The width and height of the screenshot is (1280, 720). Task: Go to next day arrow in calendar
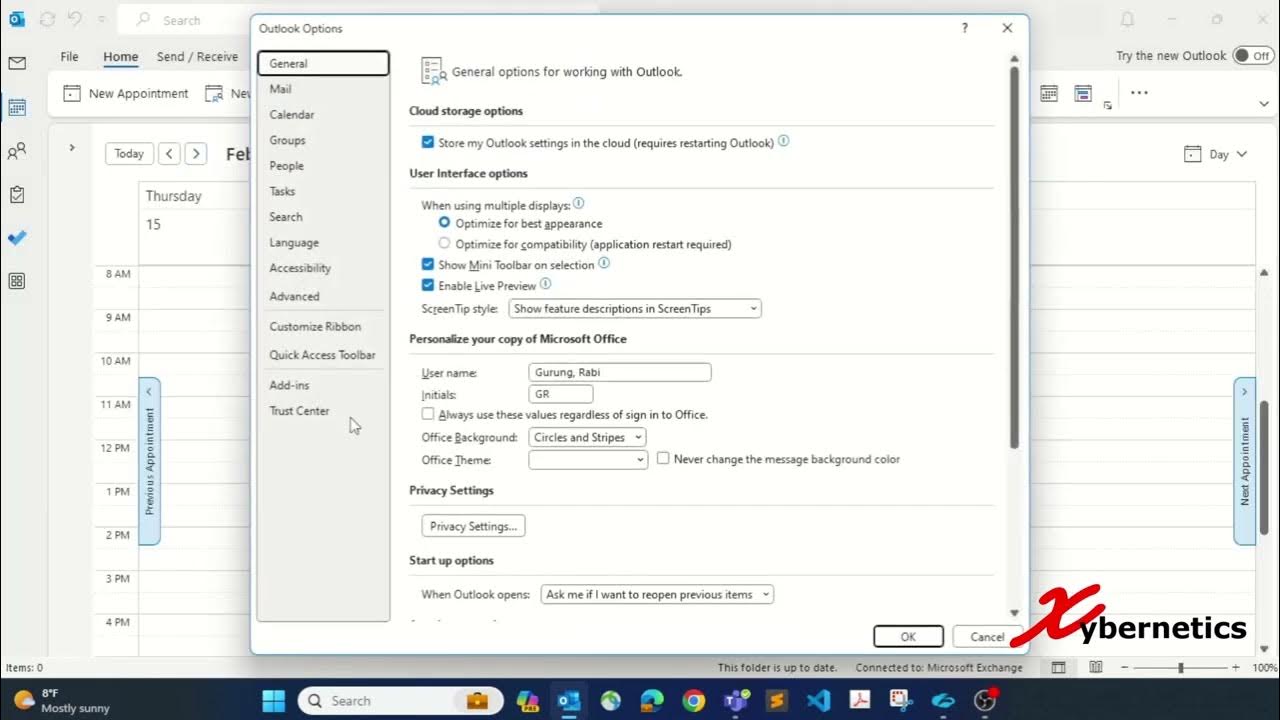pos(196,153)
